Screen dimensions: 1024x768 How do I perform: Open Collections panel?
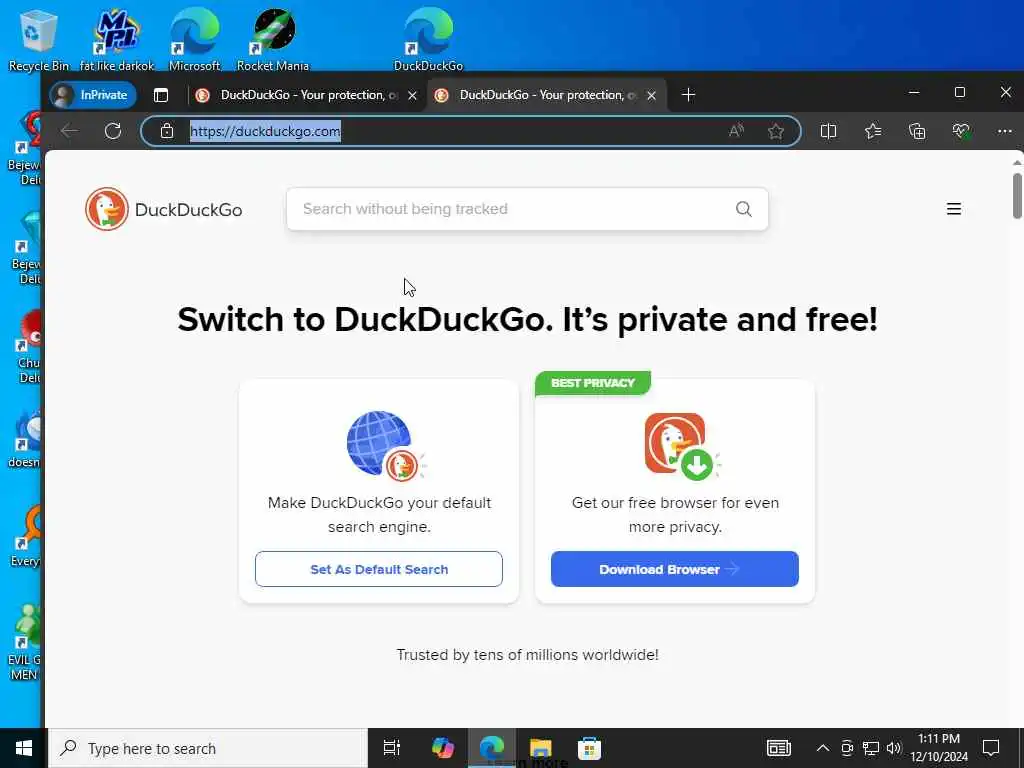(x=917, y=131)
